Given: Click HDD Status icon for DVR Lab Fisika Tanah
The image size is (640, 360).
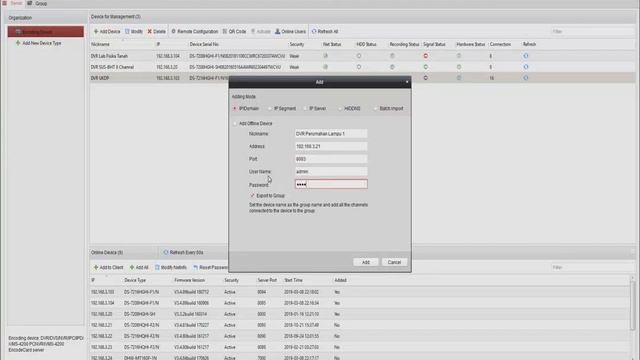Looking at the screenshot, I should [x=359, y=56].
